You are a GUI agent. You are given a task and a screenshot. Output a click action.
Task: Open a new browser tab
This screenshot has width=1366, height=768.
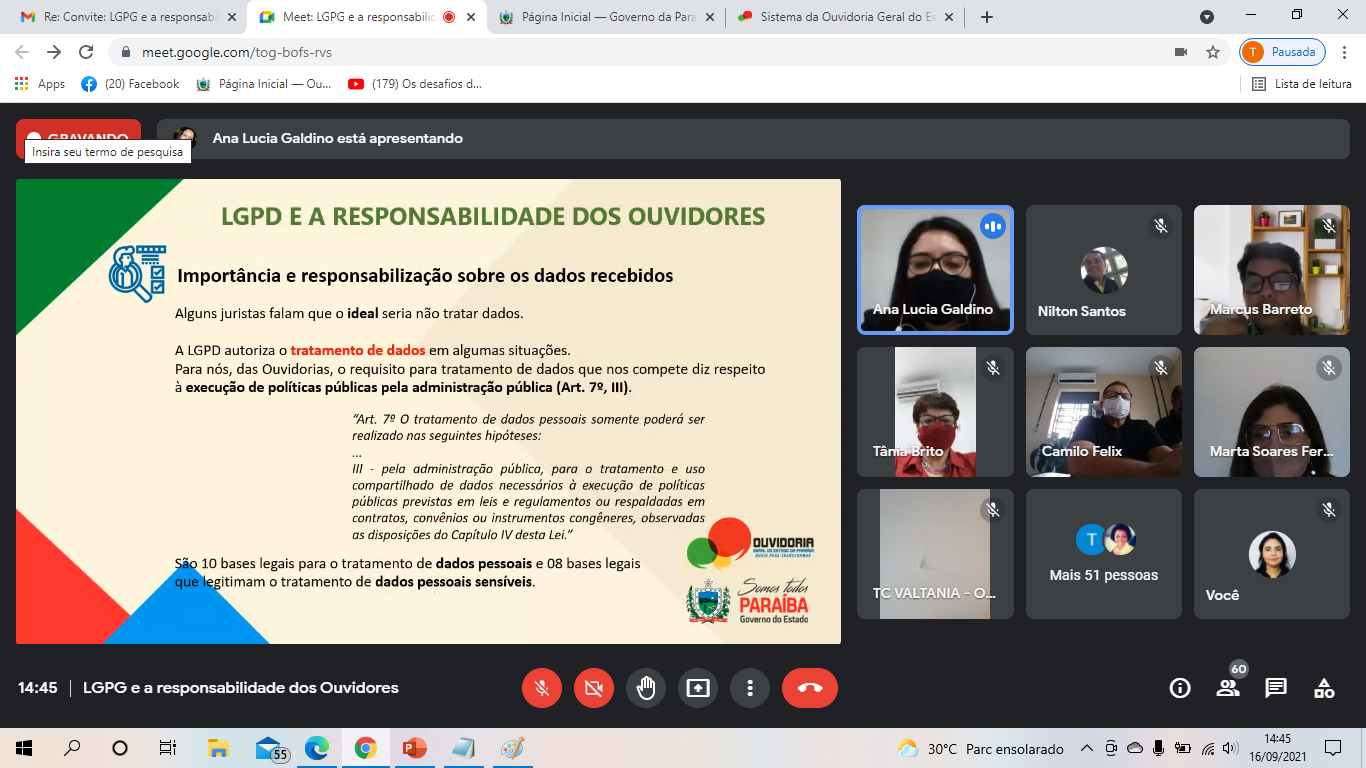tap(987, 17)
